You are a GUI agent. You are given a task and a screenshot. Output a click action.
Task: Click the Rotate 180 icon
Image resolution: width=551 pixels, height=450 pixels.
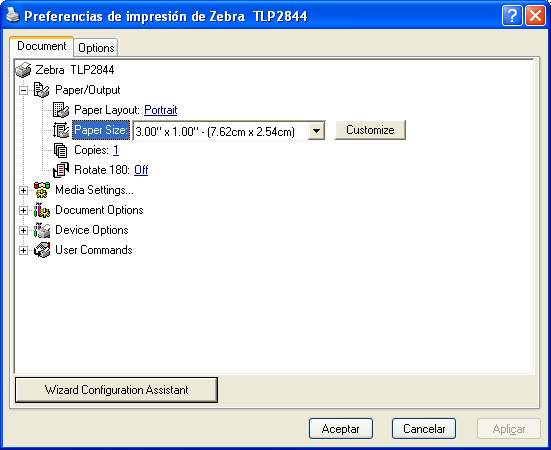[x=61, y=170]
